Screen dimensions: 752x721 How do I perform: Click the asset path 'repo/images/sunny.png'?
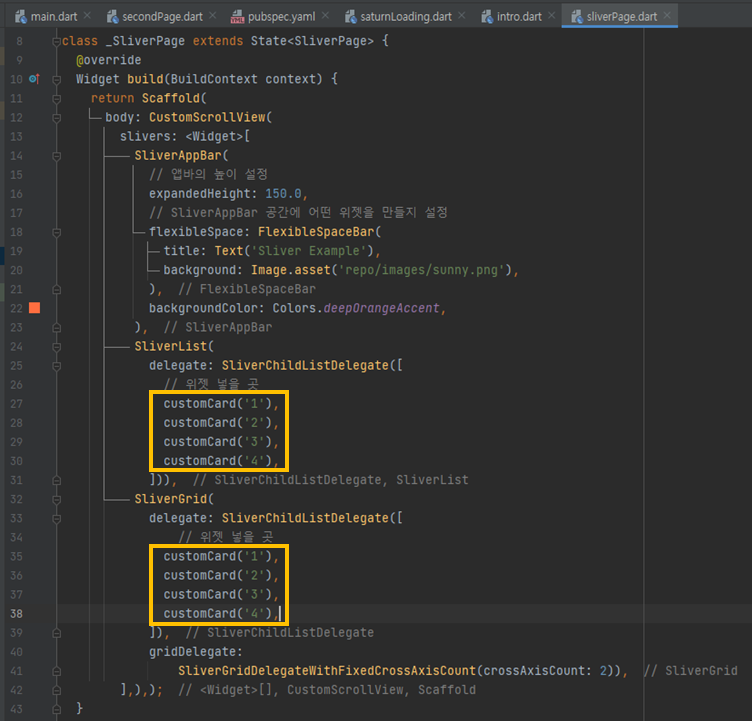tap(421, 270)
